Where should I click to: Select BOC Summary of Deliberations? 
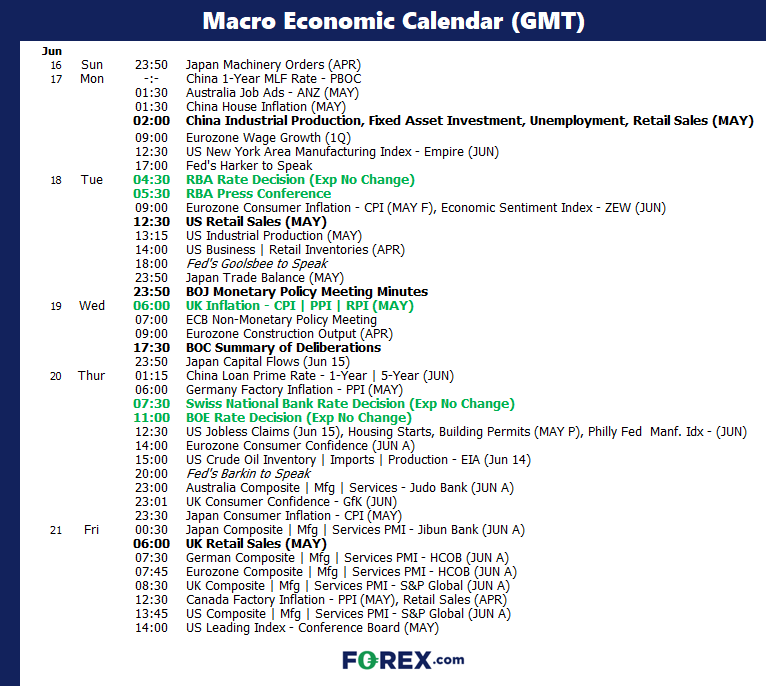click(283, 348)
